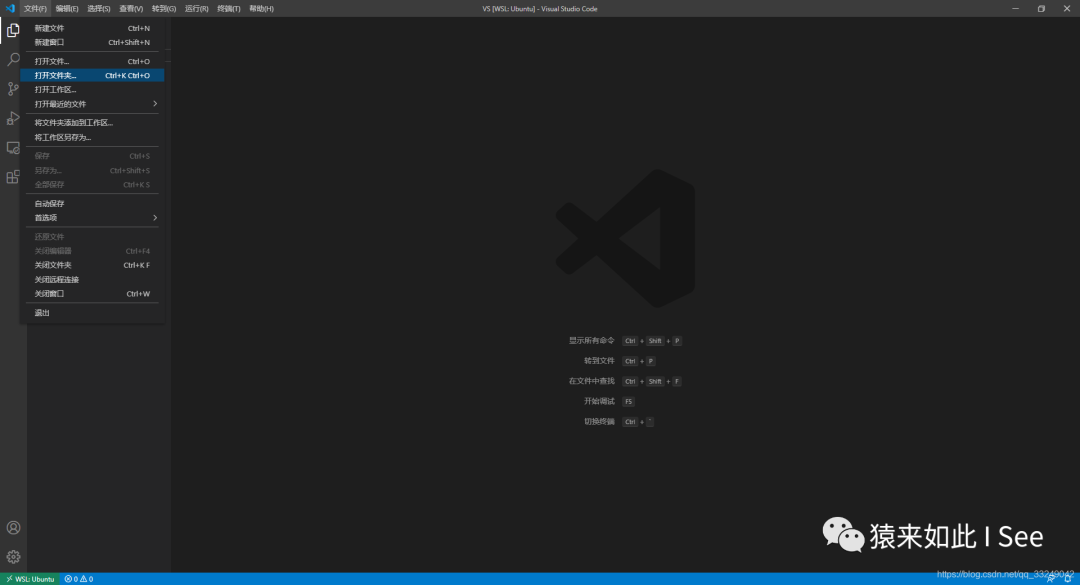
Task: Click the 在文件中查找 hint text
Action: [591, 381]
